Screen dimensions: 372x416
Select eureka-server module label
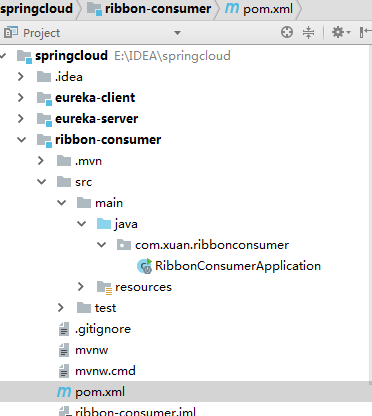click(96, 119)
